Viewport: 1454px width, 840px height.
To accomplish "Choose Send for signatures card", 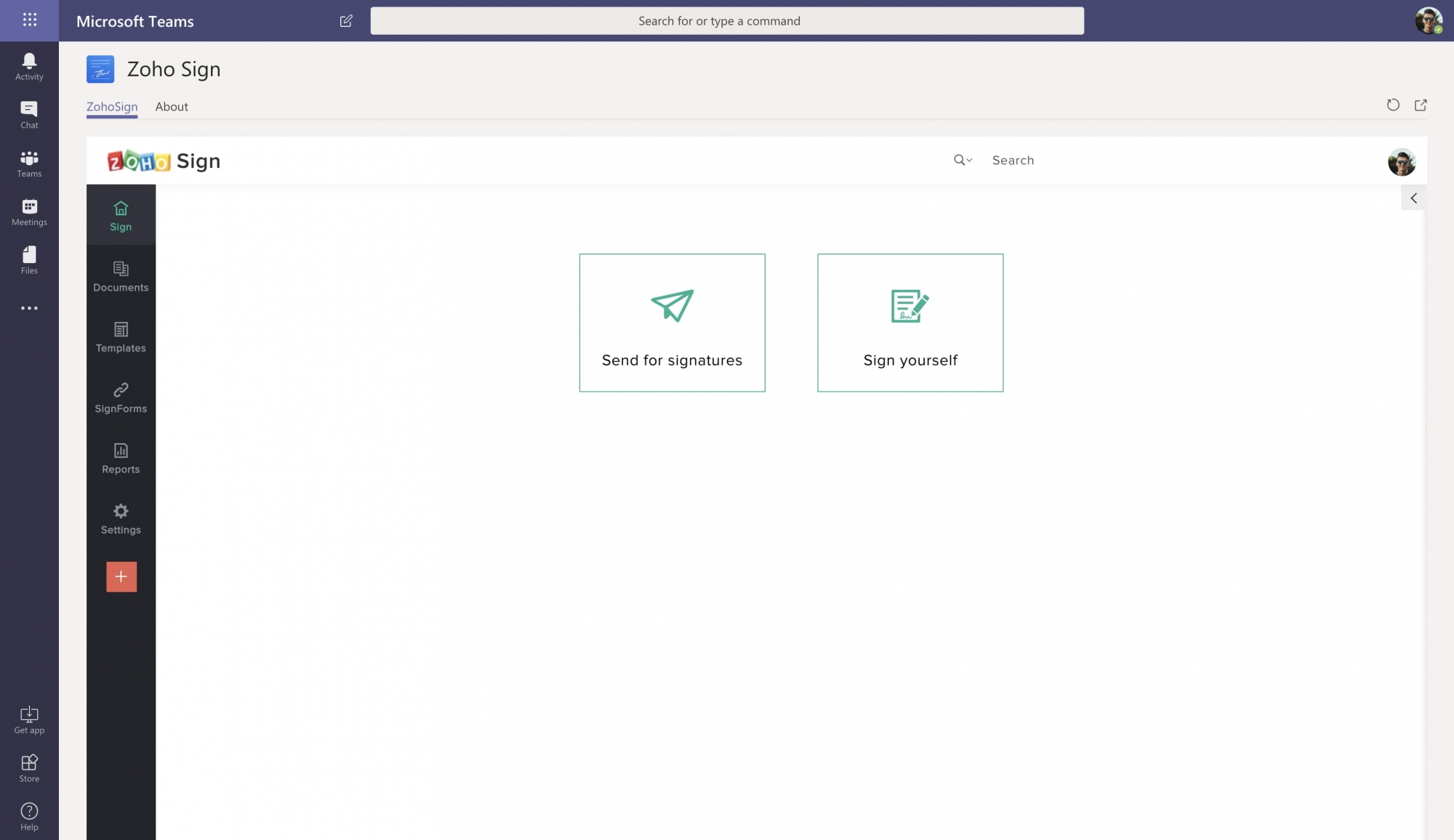I will click(x=672, y=323).
